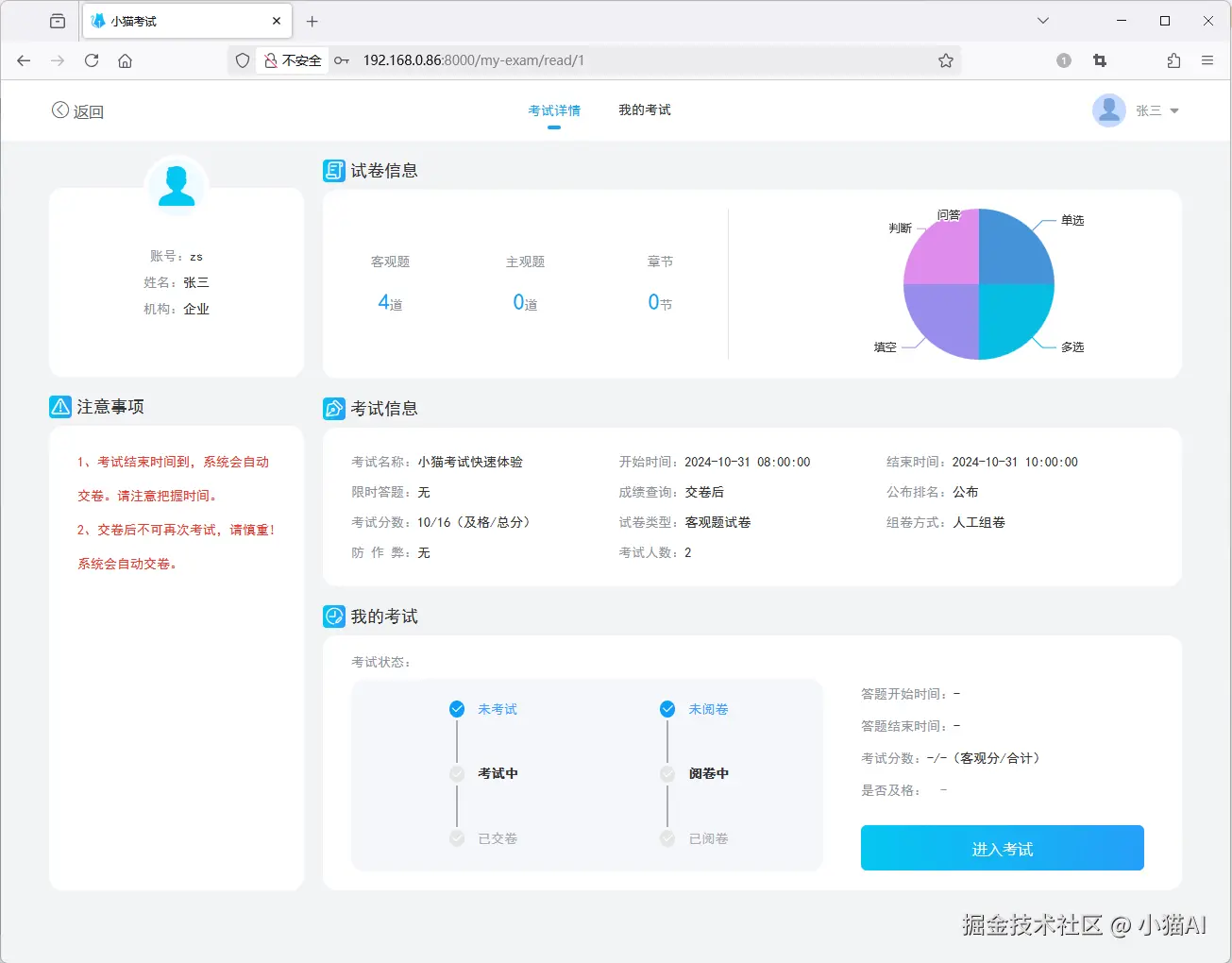Click the browser home icon
The height and width of the screenshot is (963, 1232).
[x=125, y=59]
